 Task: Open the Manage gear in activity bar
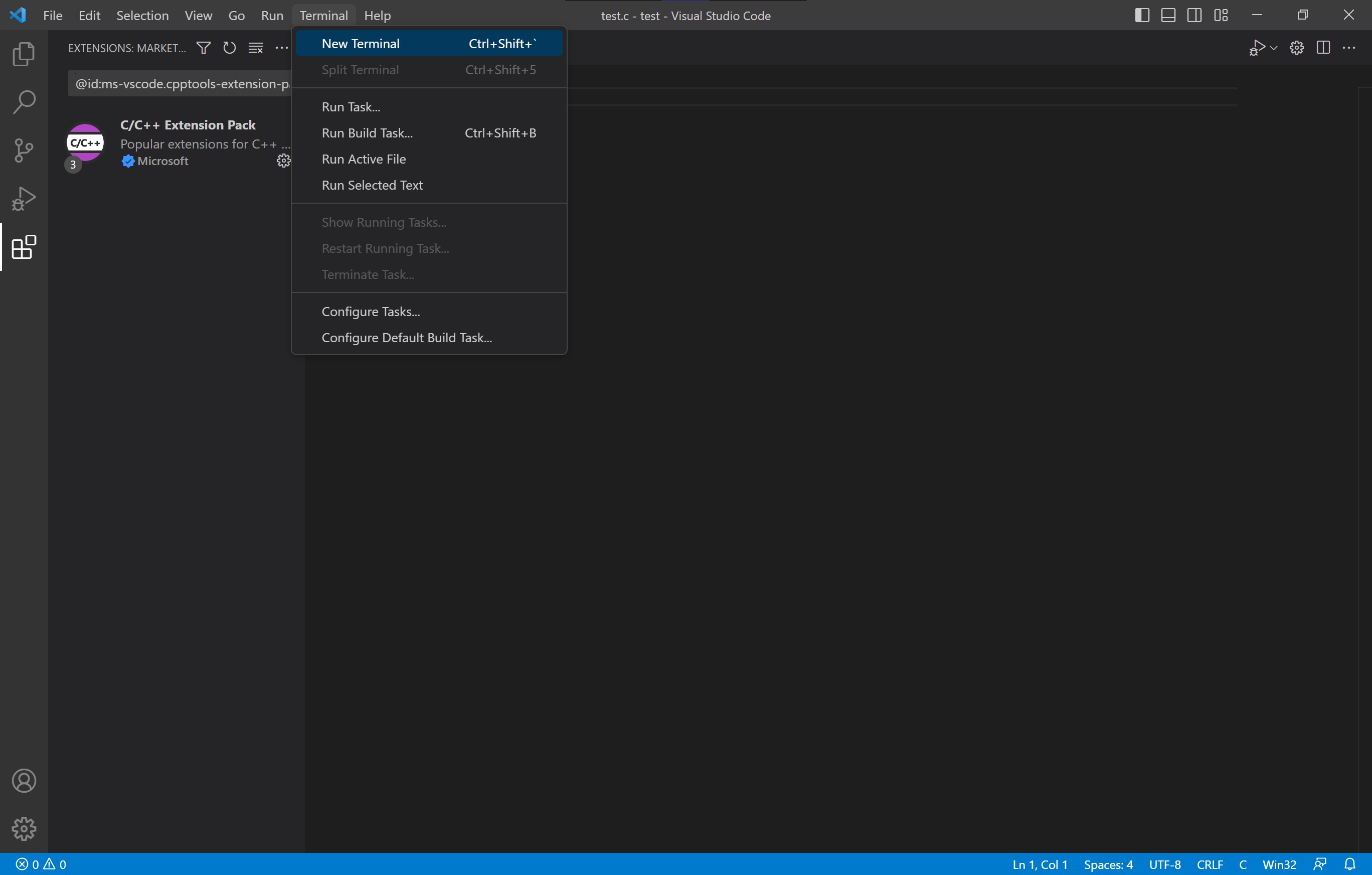(x=24, y=828)
